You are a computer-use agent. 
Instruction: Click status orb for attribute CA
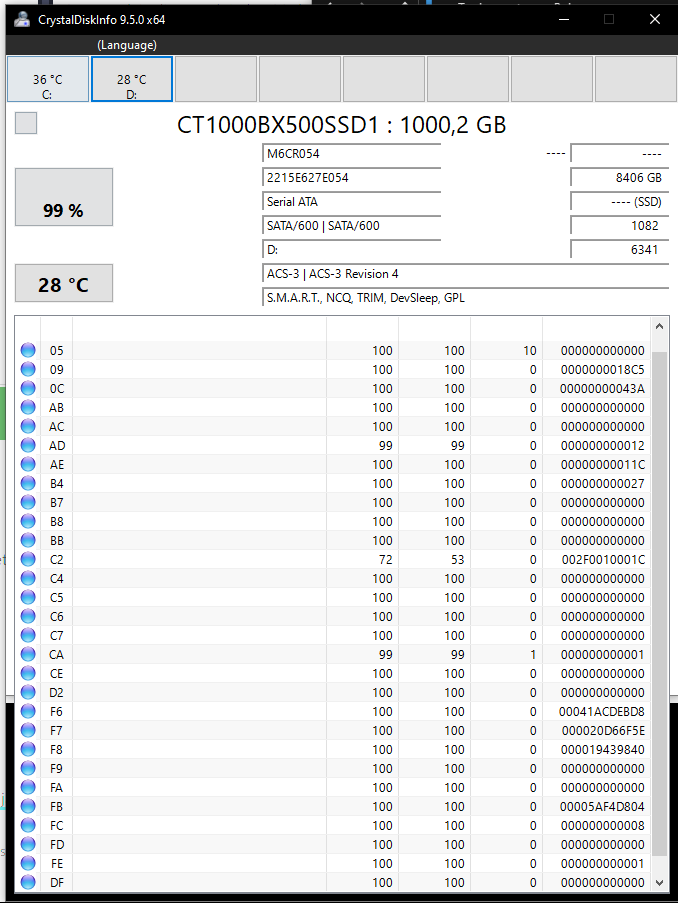pyautogui.click(x=28, y=654)
